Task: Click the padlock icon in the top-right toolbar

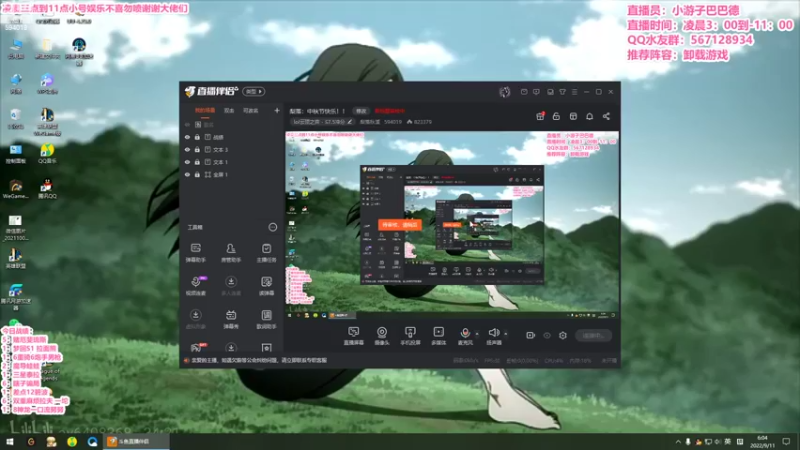Action: [x=556, y=116]
